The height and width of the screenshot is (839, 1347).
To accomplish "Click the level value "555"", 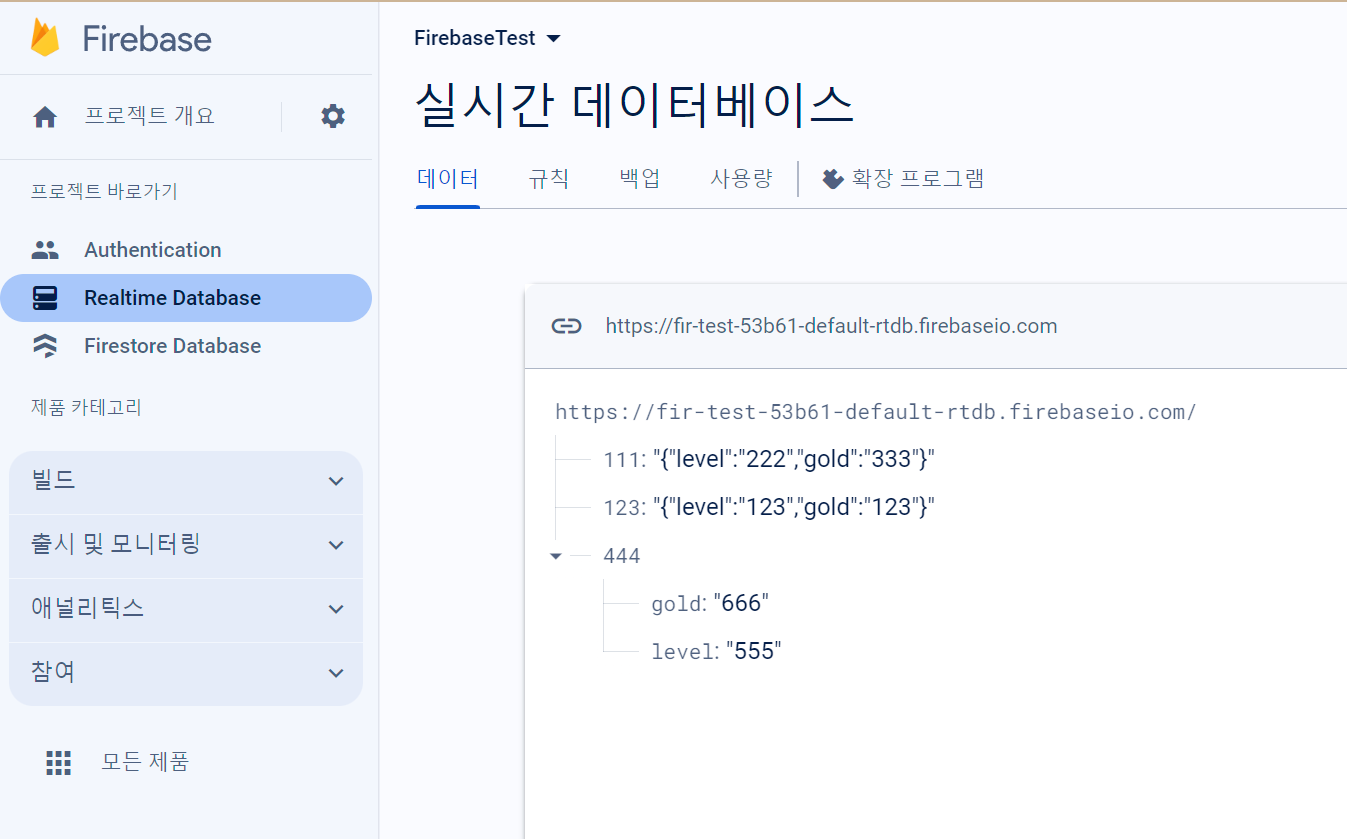I will [x=754, y=651].
